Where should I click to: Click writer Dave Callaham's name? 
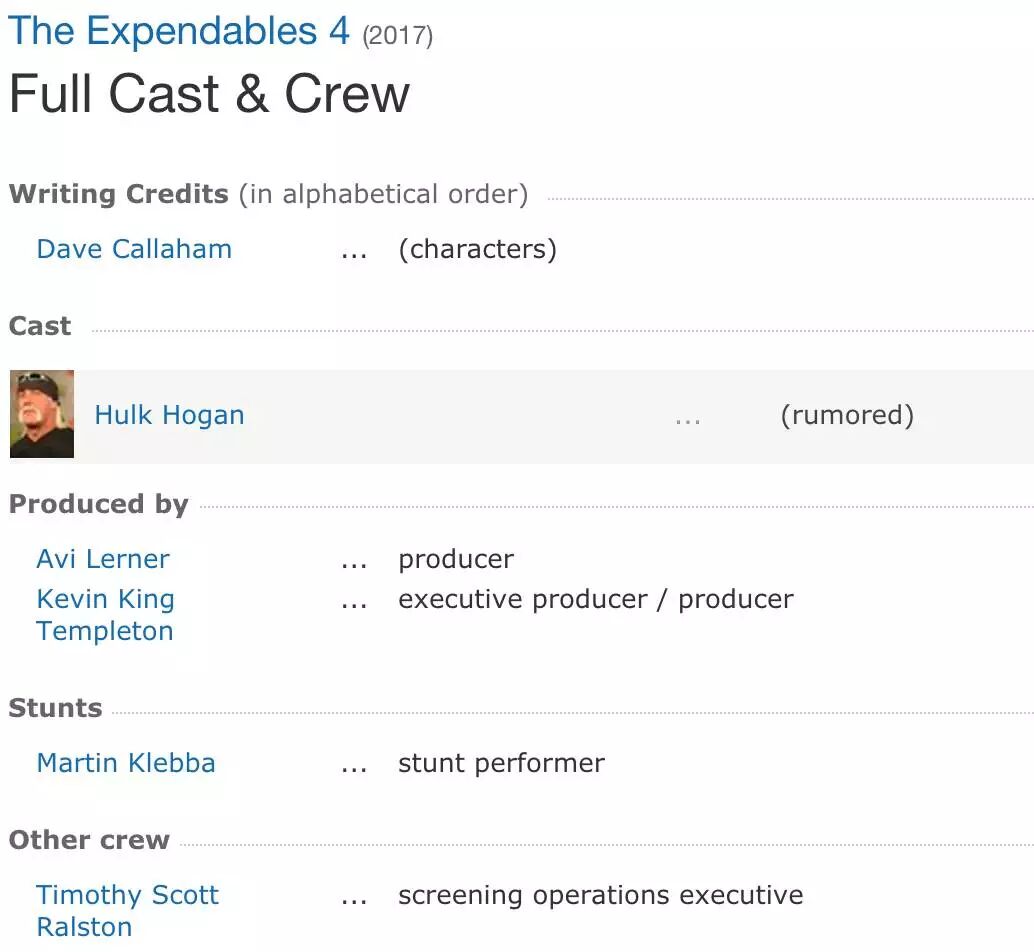coord(134,249)
